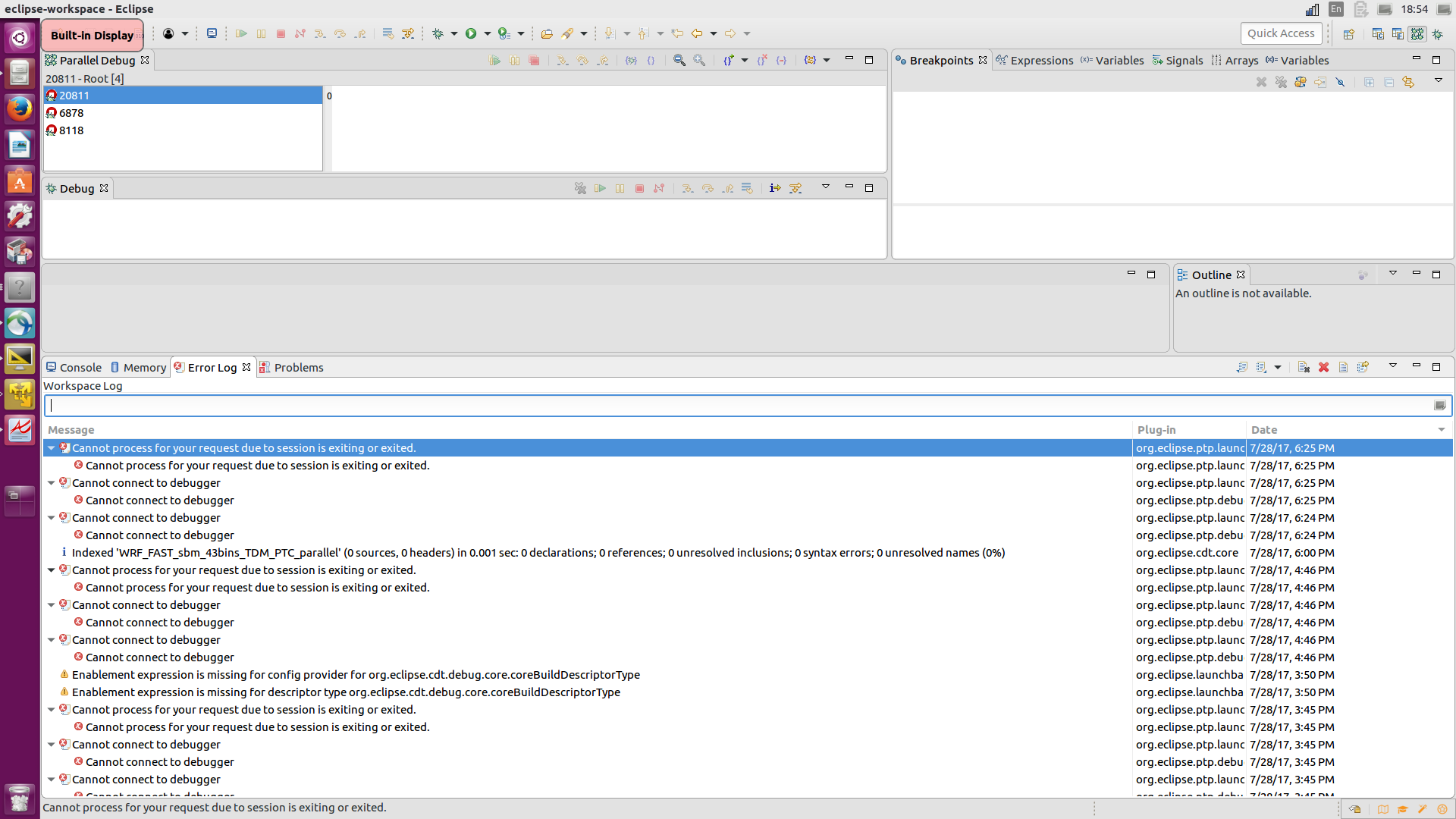This screenshot has width=1456, height=819.
Task: Click the Open Console monitor icon in main toolbar
Action: 212,33
